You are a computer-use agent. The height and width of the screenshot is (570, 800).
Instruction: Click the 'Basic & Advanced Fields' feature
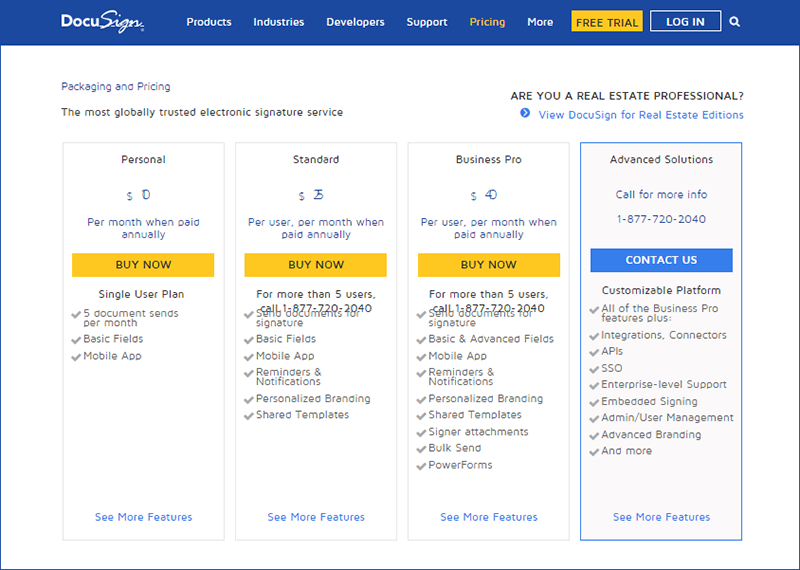[x=491, y=339]
